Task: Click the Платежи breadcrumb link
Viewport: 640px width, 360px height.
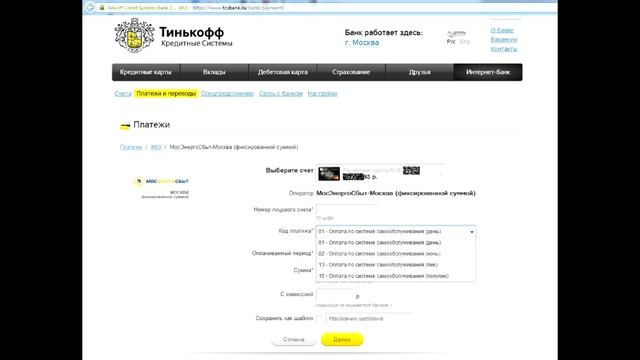Action: [131, 147]
